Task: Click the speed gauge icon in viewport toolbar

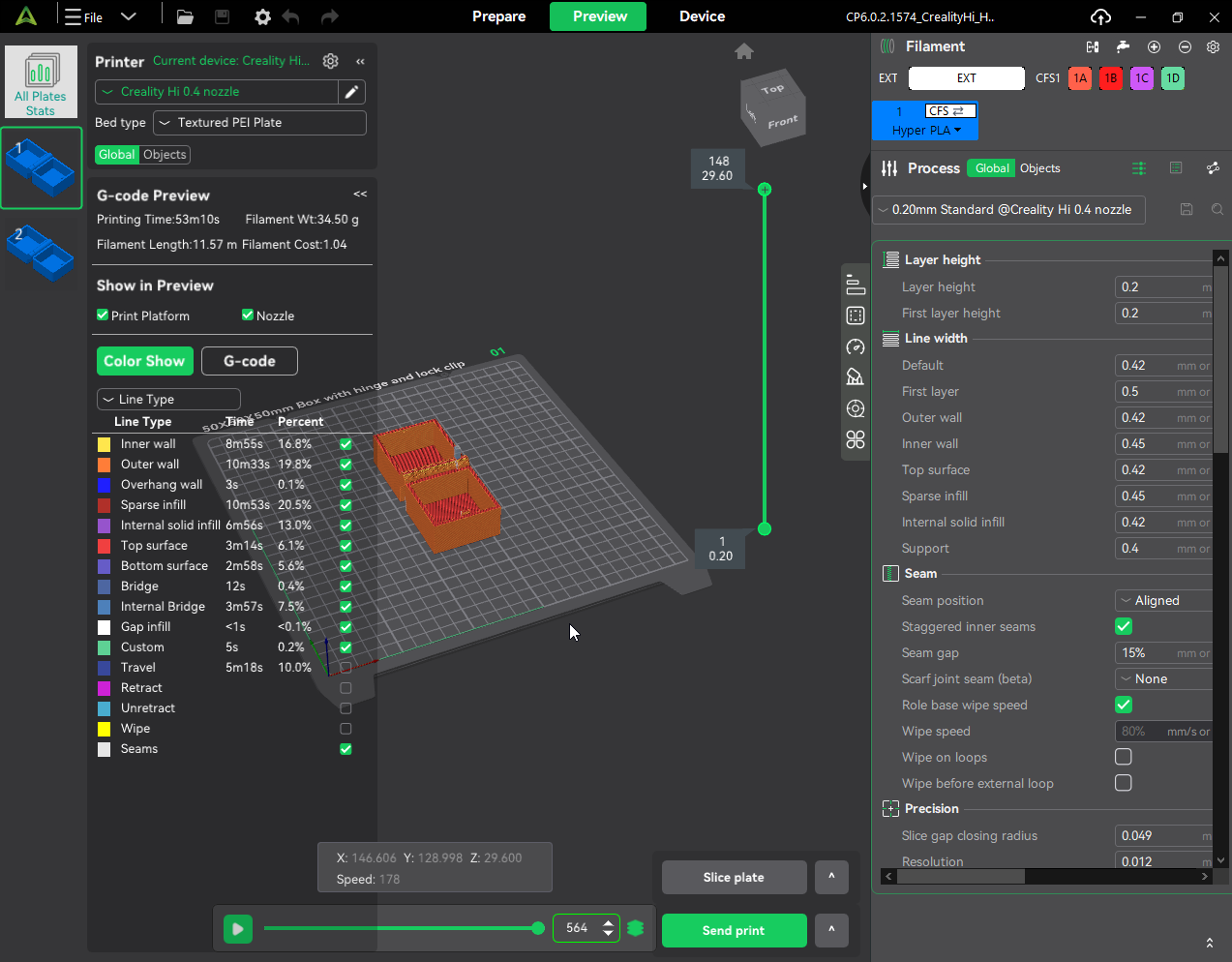Action: point(856,346)
